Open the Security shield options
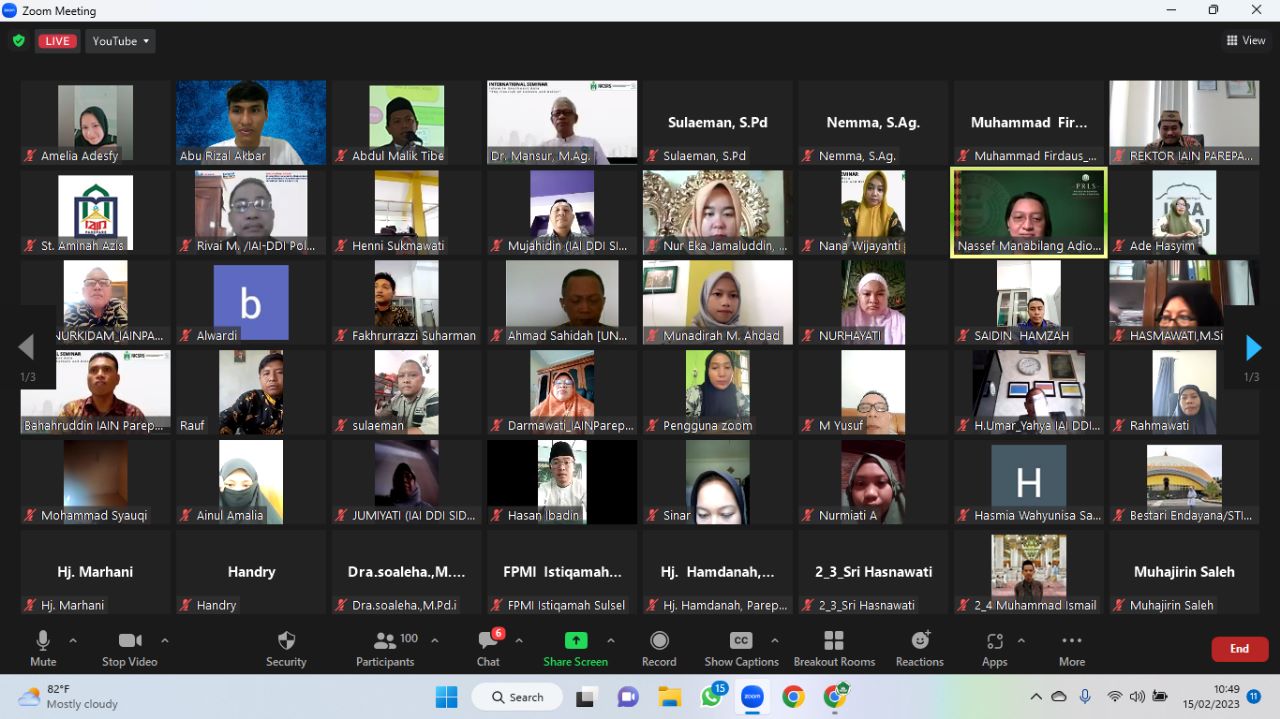This screenshot has height=719, width=1280. point(286,647)
